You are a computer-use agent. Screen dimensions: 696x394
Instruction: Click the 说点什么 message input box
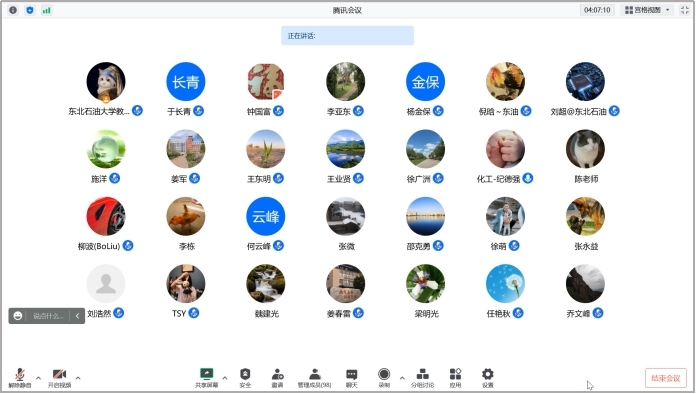(x=48, y=316)
